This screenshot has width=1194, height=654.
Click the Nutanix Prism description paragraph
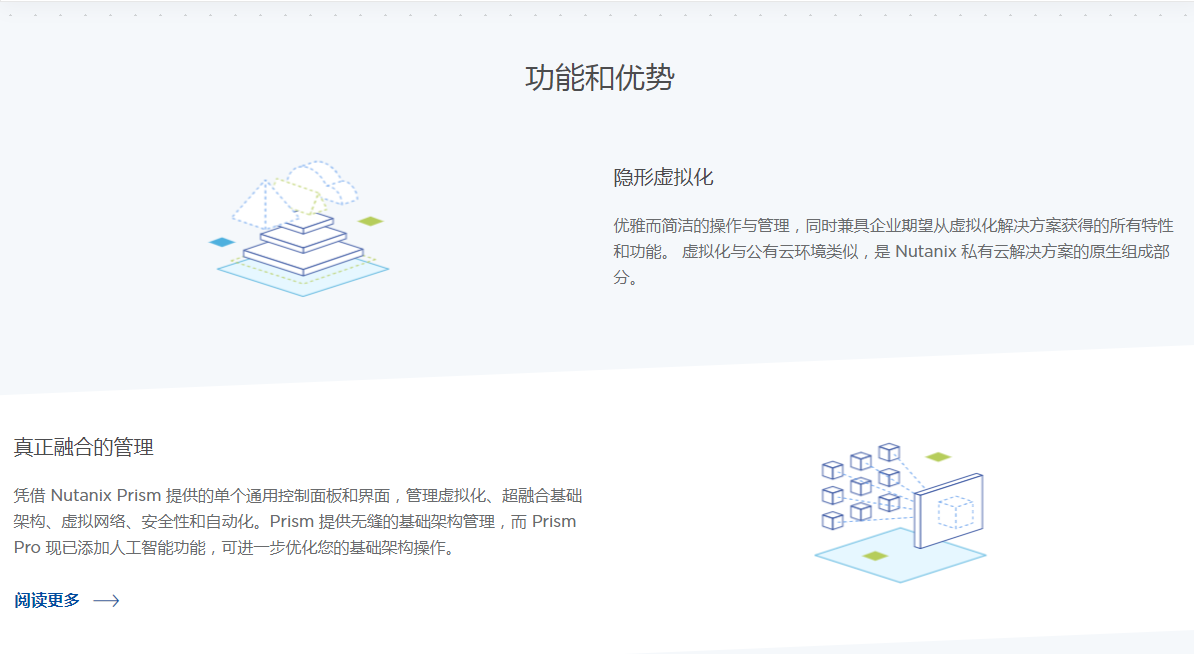click(298, 521)
